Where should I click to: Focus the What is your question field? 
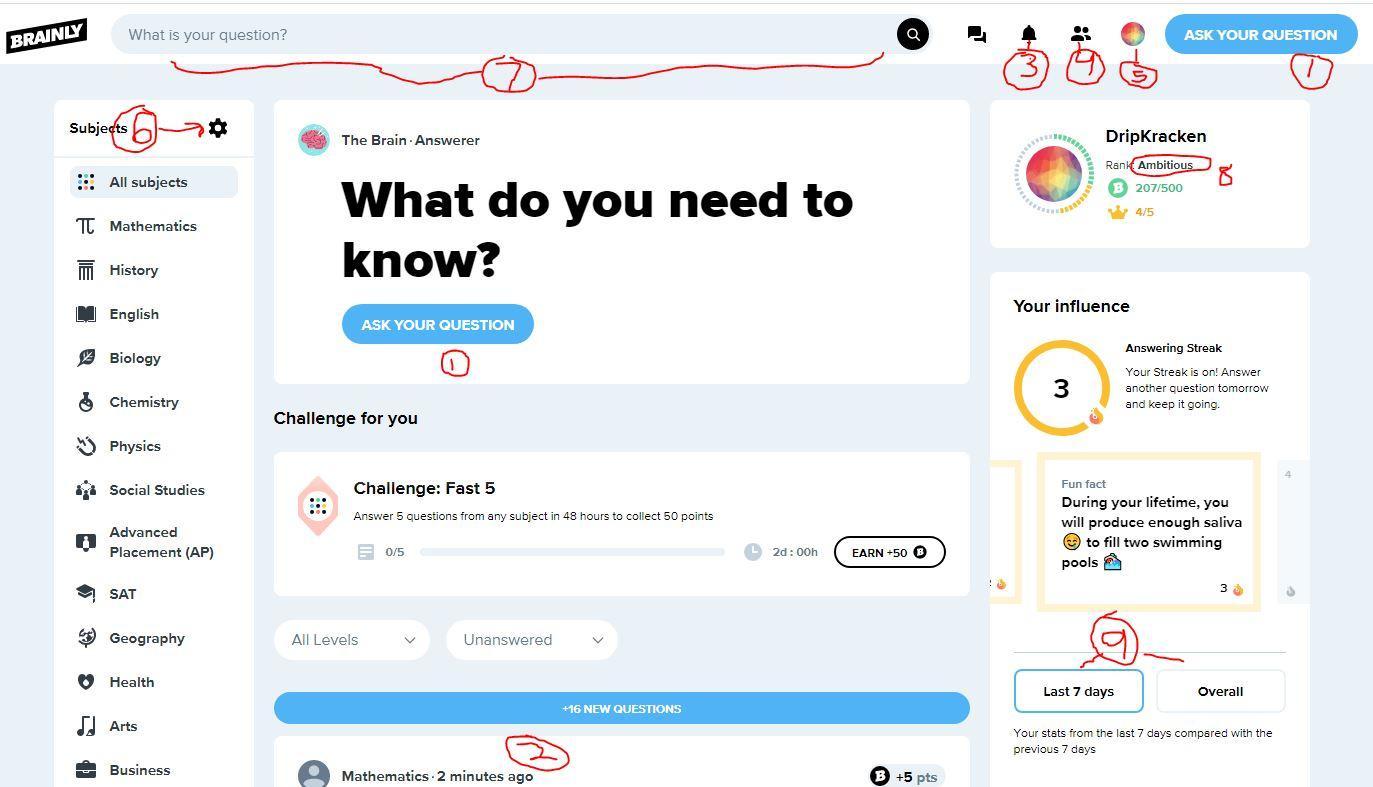click(505, 35)
